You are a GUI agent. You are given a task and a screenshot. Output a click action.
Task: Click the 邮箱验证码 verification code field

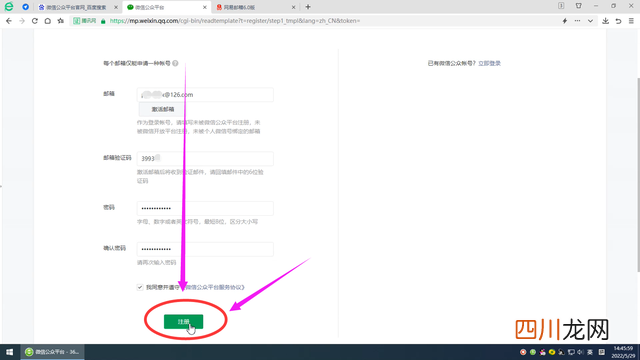[x=205, y=158]
